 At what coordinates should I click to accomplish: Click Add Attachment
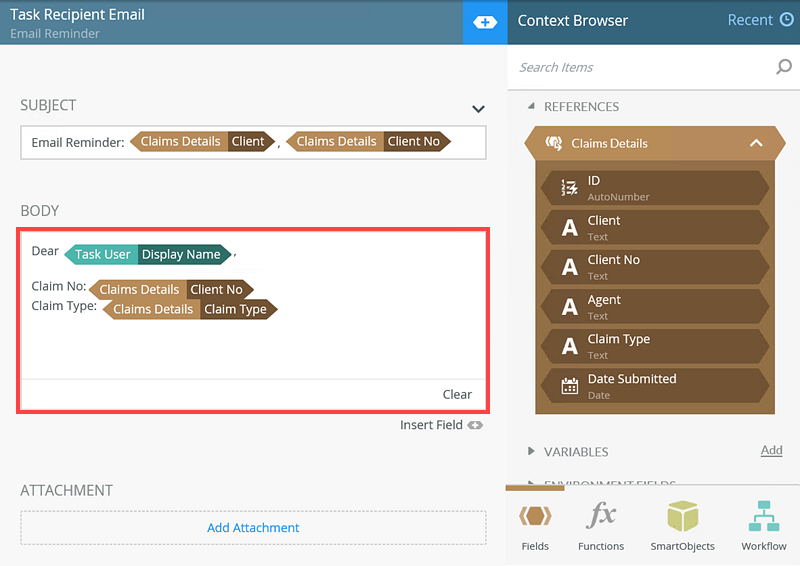click(253, 528)
